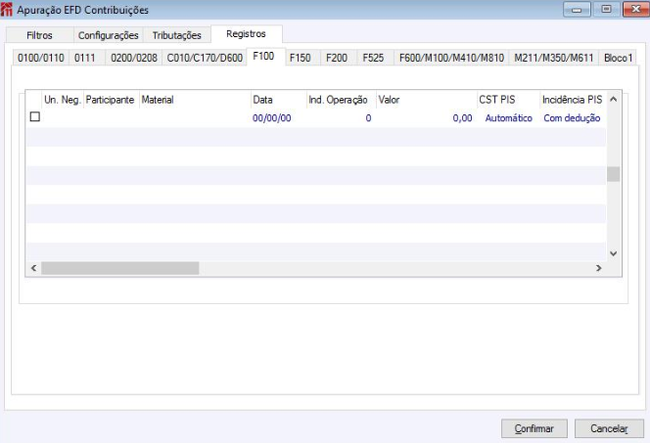Screen dimensions: 650x443
Task: Click the application logo icon in title bar
Action: coord(6,10)
